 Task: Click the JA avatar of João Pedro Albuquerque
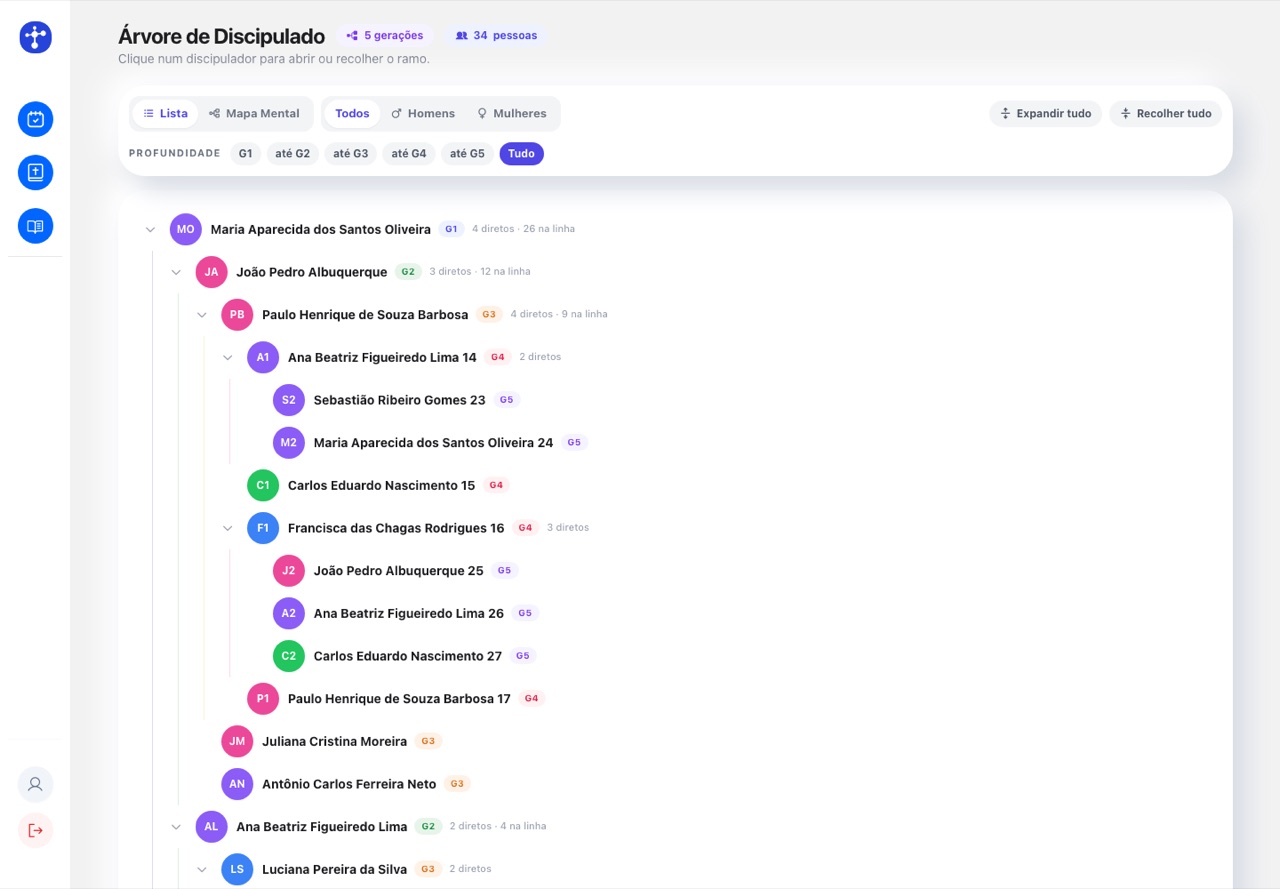click(211, 272)
